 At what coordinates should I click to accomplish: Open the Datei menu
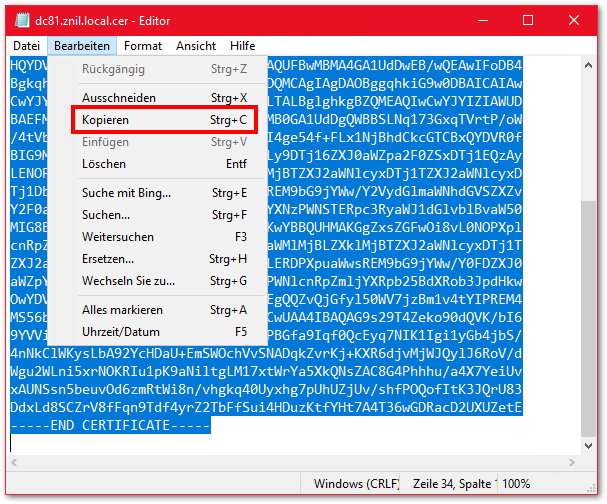27,46
